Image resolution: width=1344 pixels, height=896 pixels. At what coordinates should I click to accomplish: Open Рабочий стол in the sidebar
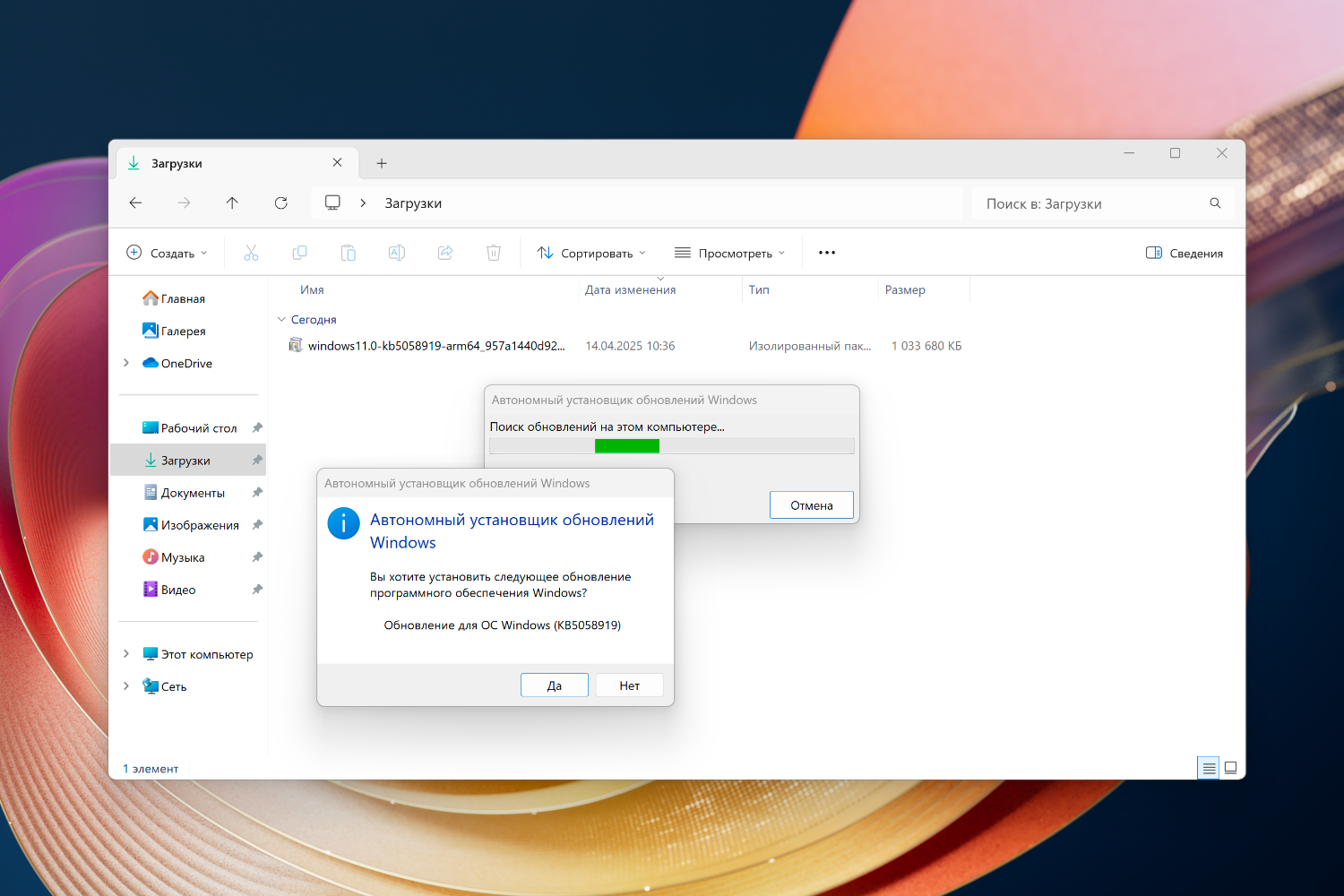[x=190, y=428]
